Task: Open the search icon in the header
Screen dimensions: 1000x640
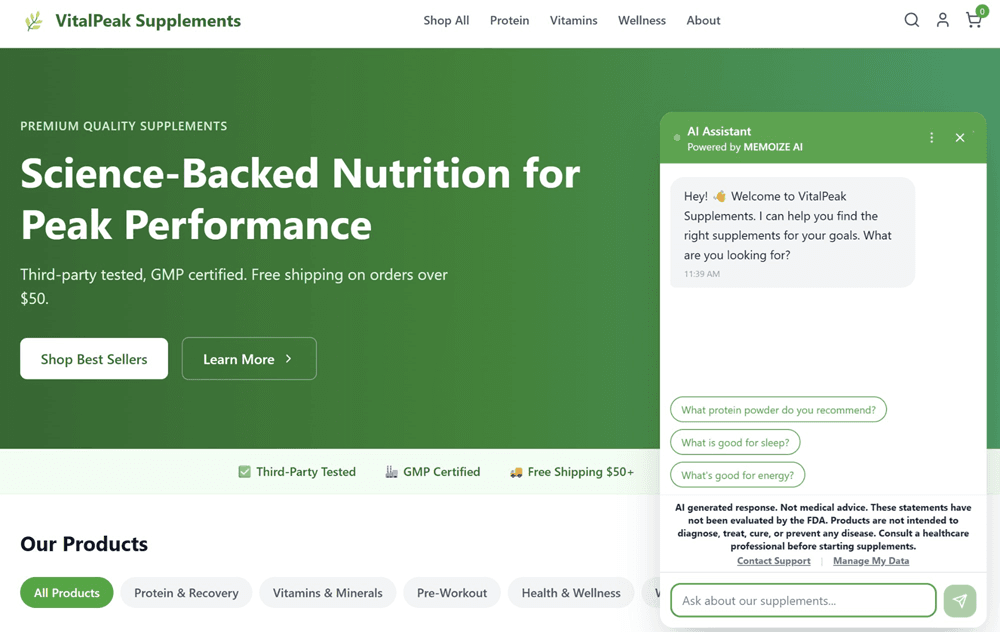Action: click(x=911, y=19)
